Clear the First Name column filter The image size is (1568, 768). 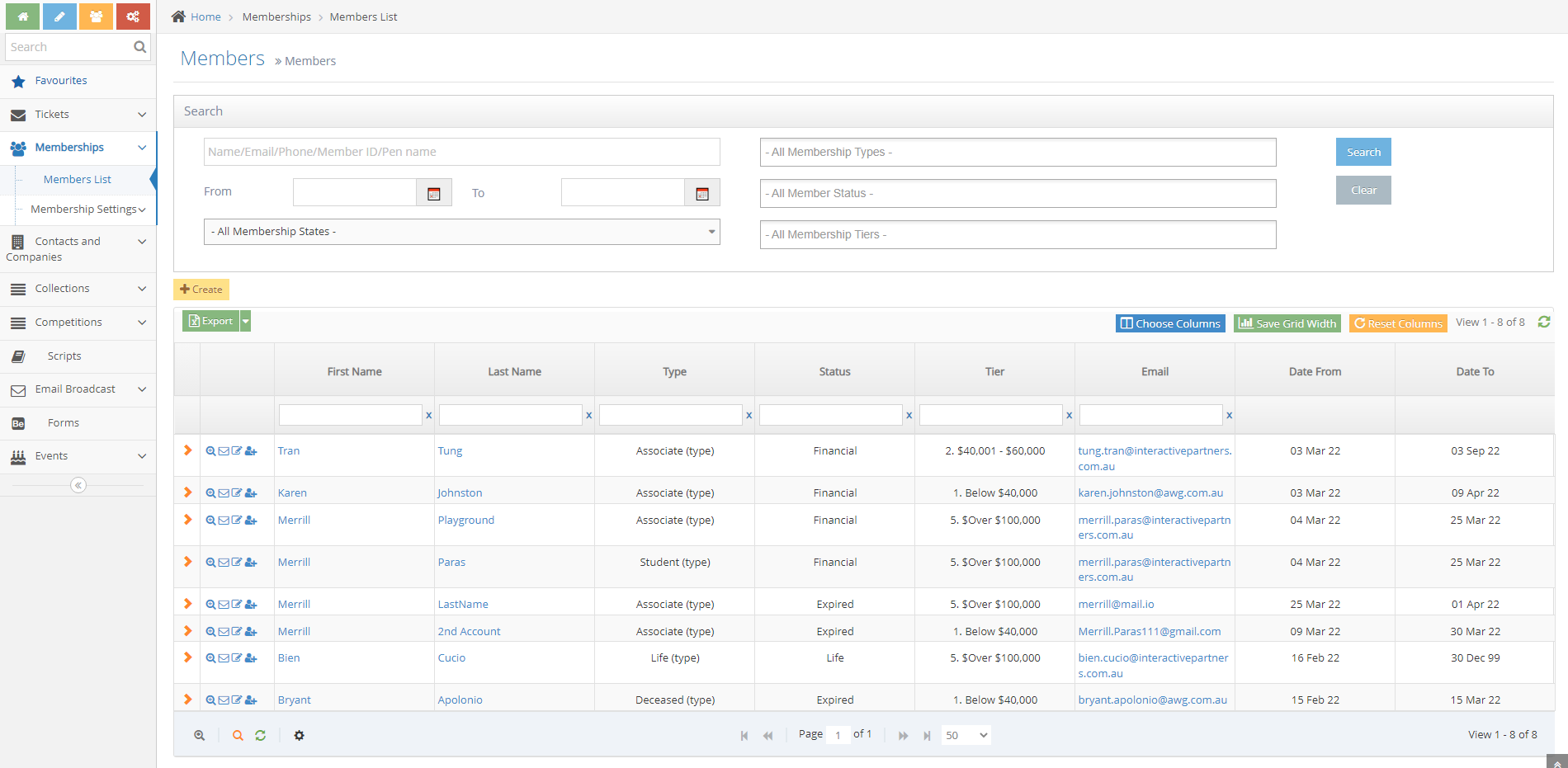point(428,416)
